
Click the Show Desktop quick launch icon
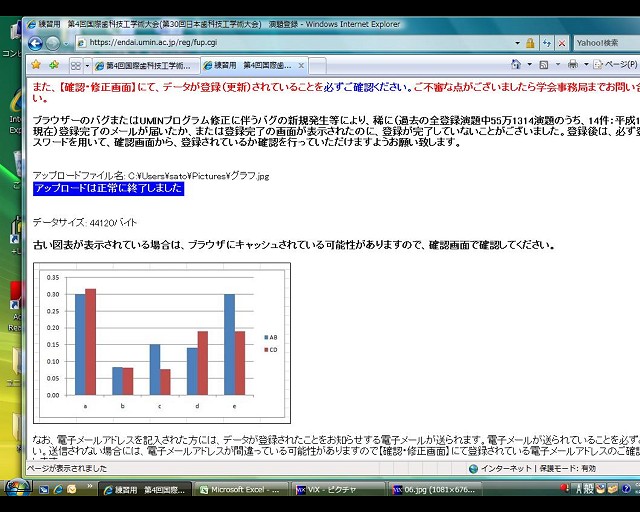click(x=44, y=490)
